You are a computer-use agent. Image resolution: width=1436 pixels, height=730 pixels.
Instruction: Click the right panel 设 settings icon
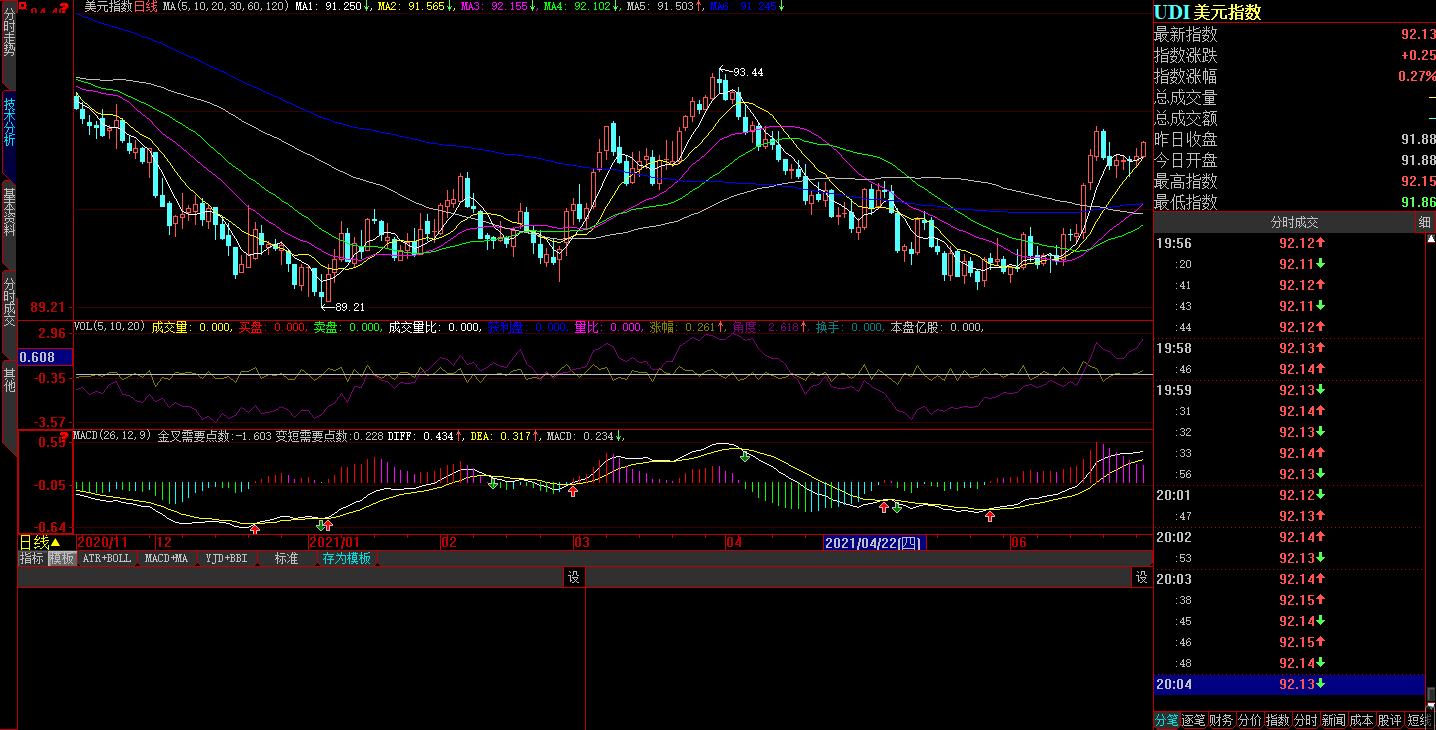click(1141, 577)
